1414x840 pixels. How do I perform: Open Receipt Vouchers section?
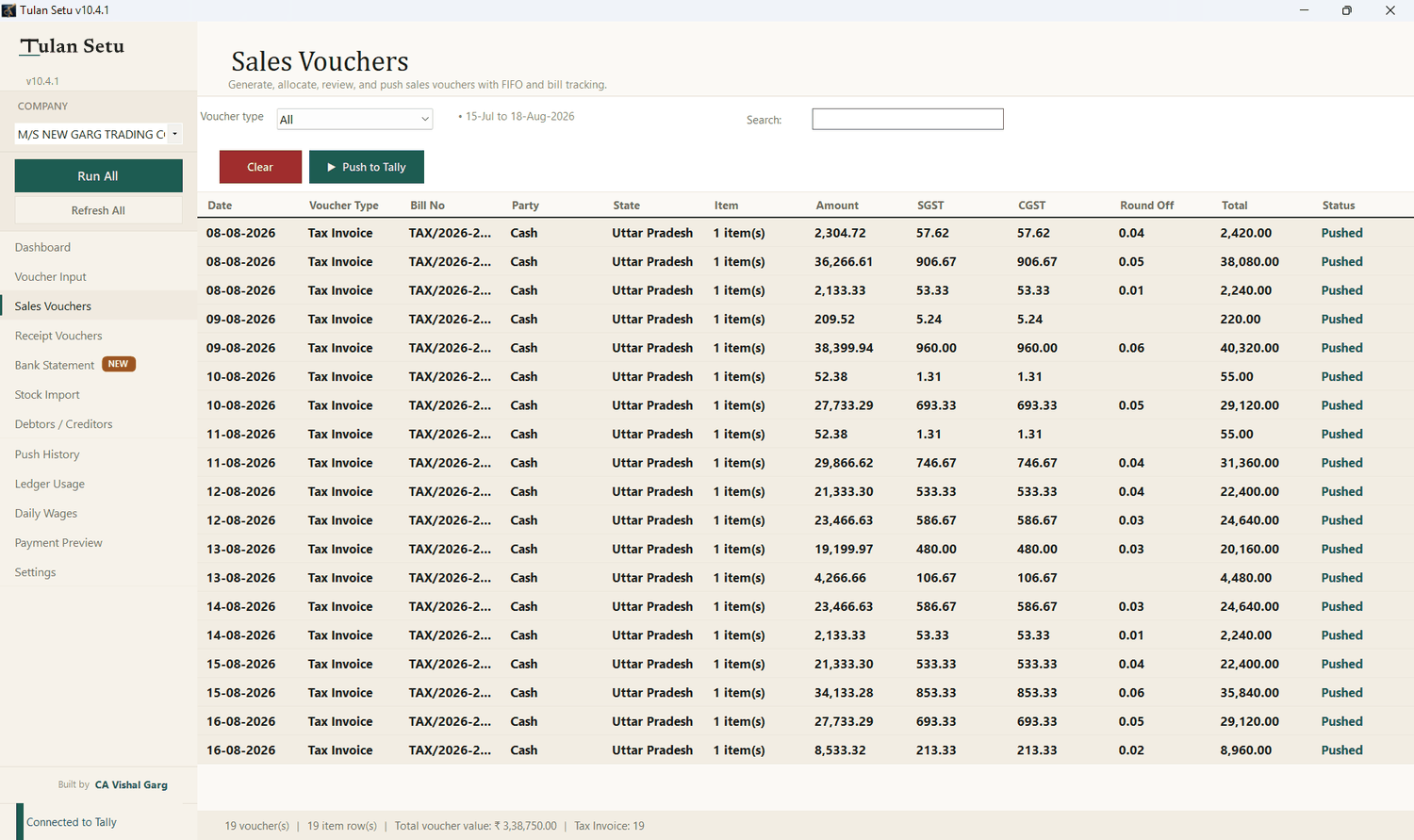click(x=58, y=336)
